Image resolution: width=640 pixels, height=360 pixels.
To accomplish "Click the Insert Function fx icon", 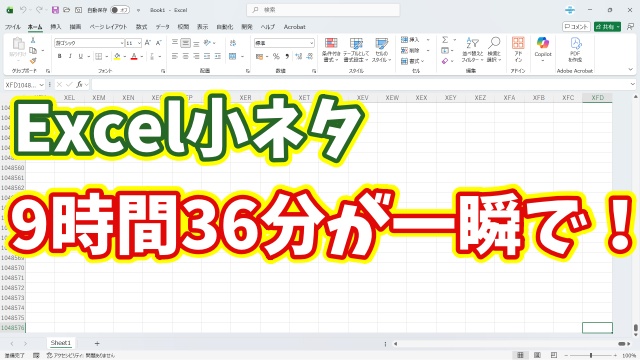I will coord(79,84).
